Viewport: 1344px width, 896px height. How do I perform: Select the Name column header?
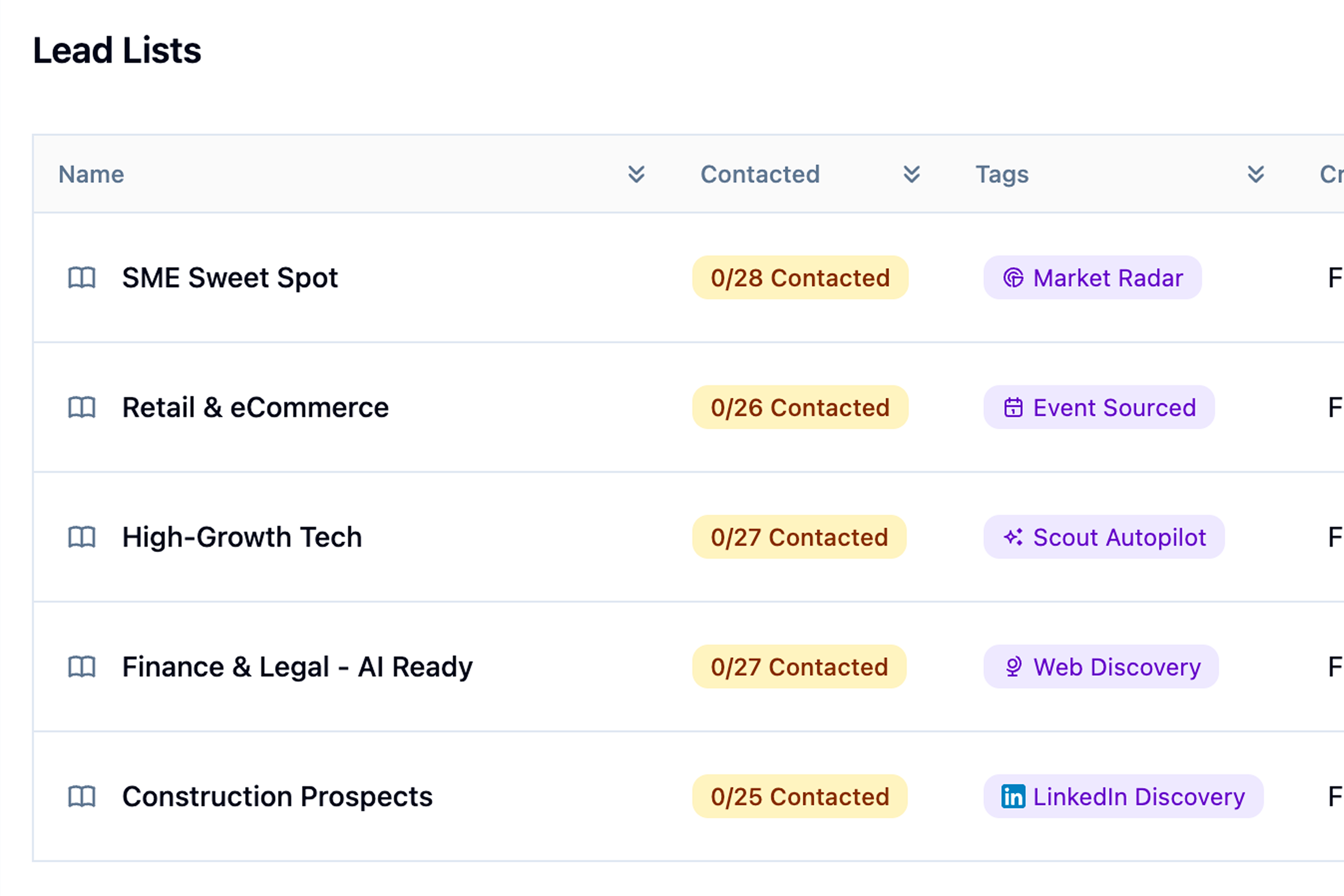pos(91,174)
